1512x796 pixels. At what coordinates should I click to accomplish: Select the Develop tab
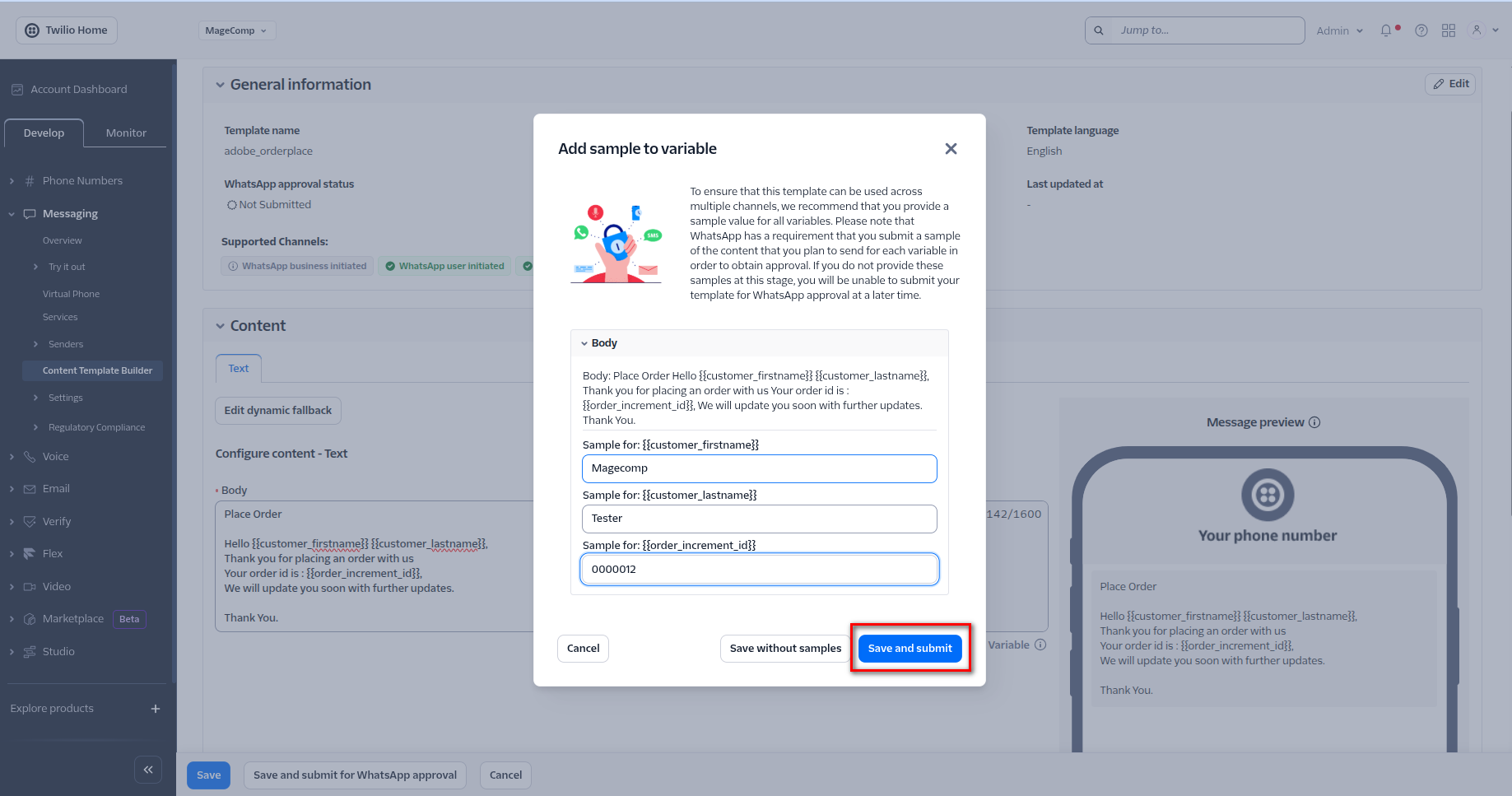(x=44, y=133)
